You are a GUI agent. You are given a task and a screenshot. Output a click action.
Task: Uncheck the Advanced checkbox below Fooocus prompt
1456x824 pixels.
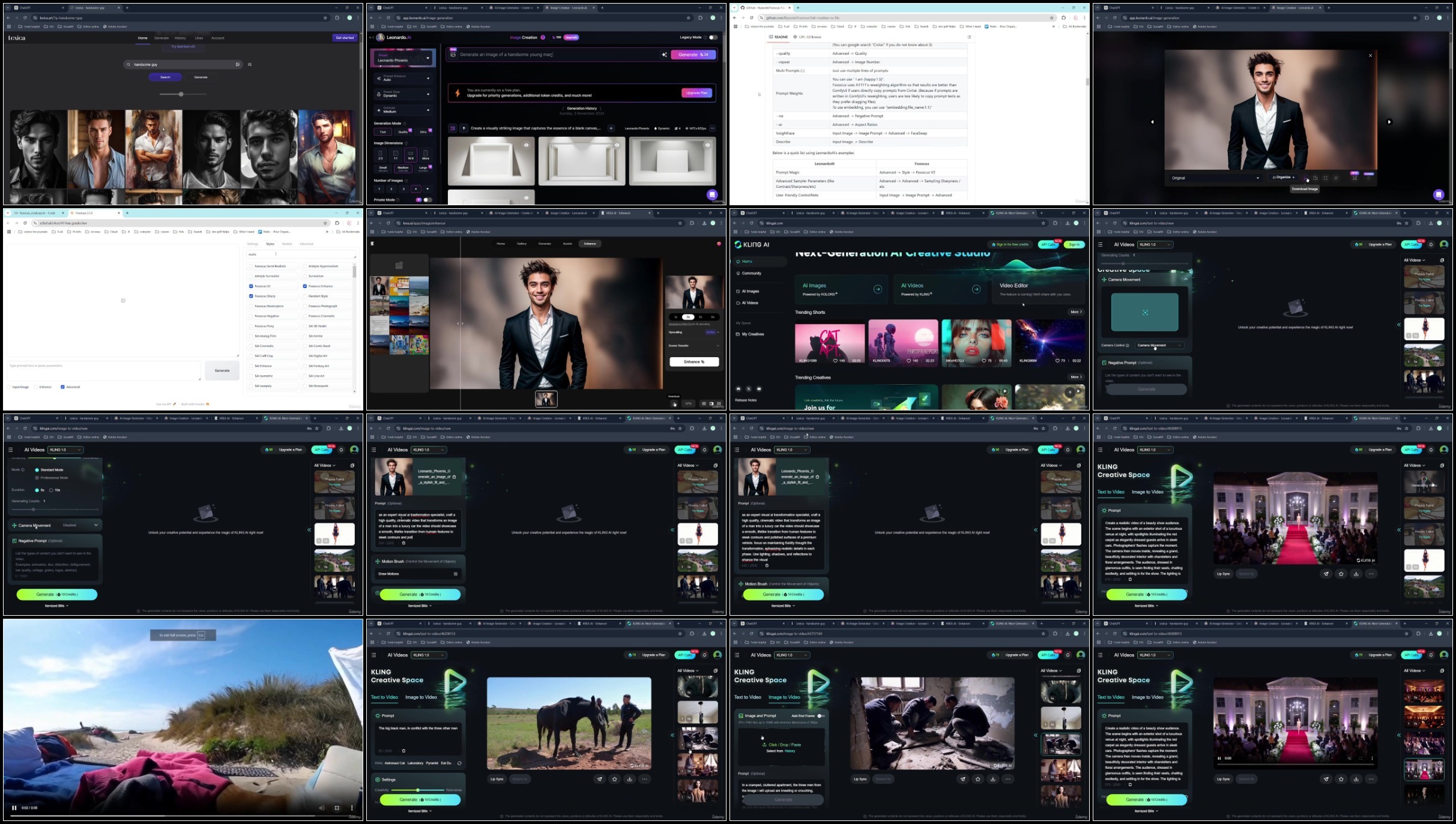click(62, 387)
